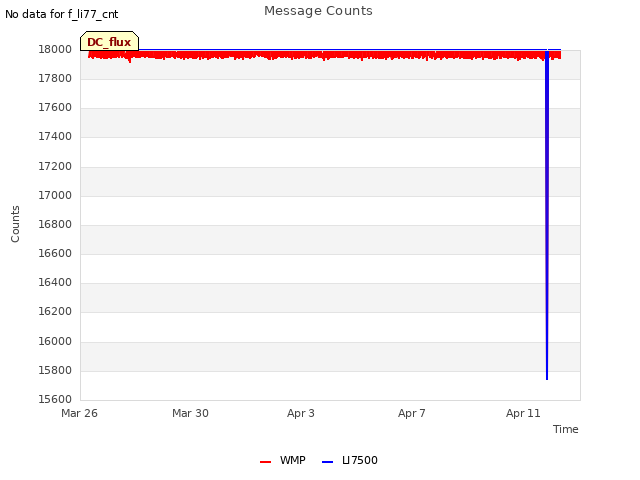Click the DC_flux annotation label
The width and height of the screenshot is (640, 480).
109,42
